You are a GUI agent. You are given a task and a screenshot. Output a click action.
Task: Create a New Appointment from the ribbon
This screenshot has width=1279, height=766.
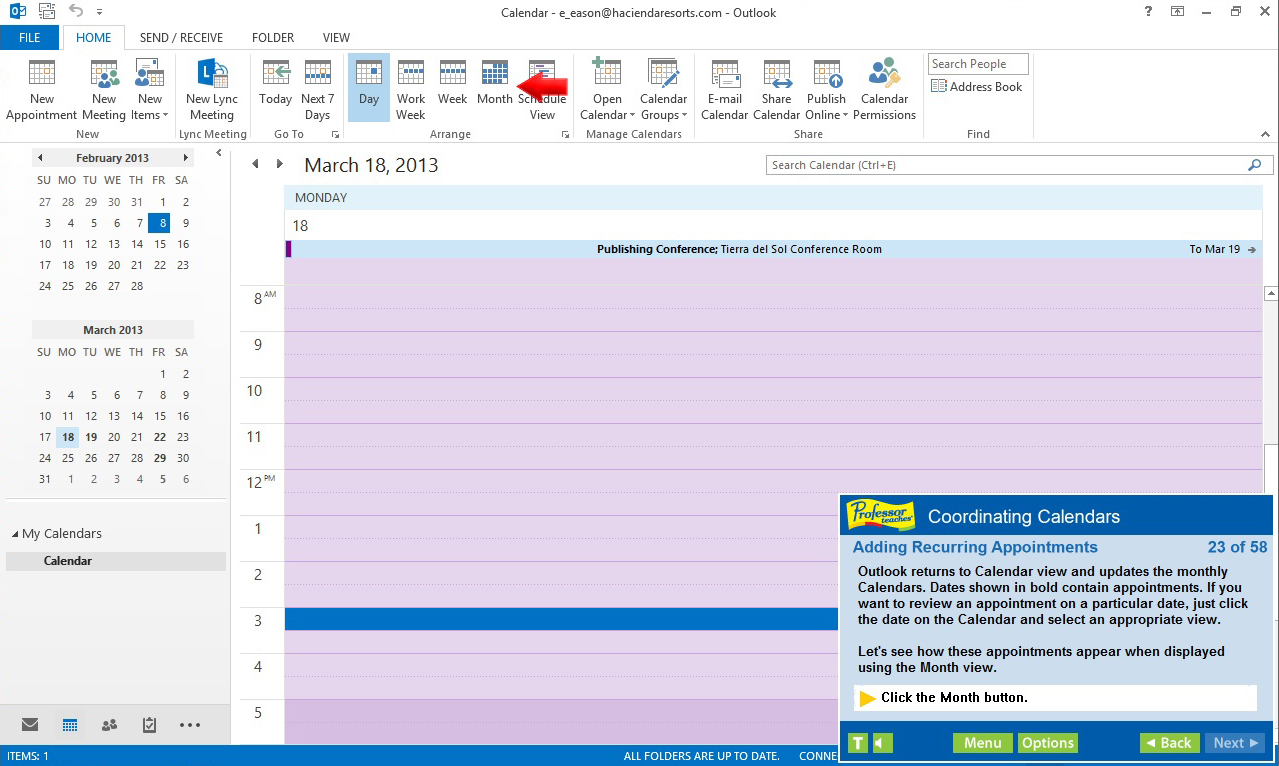click(41, 88)
